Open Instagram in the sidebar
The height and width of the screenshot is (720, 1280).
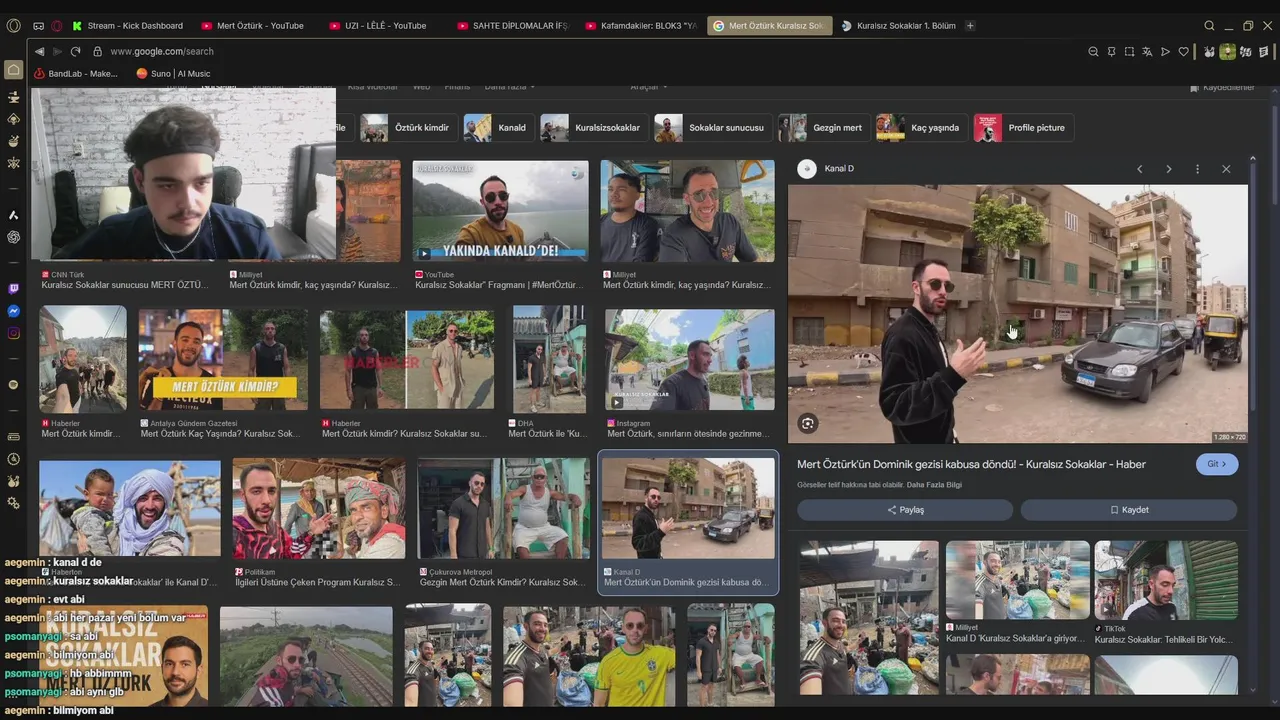[x=13, y=333]
